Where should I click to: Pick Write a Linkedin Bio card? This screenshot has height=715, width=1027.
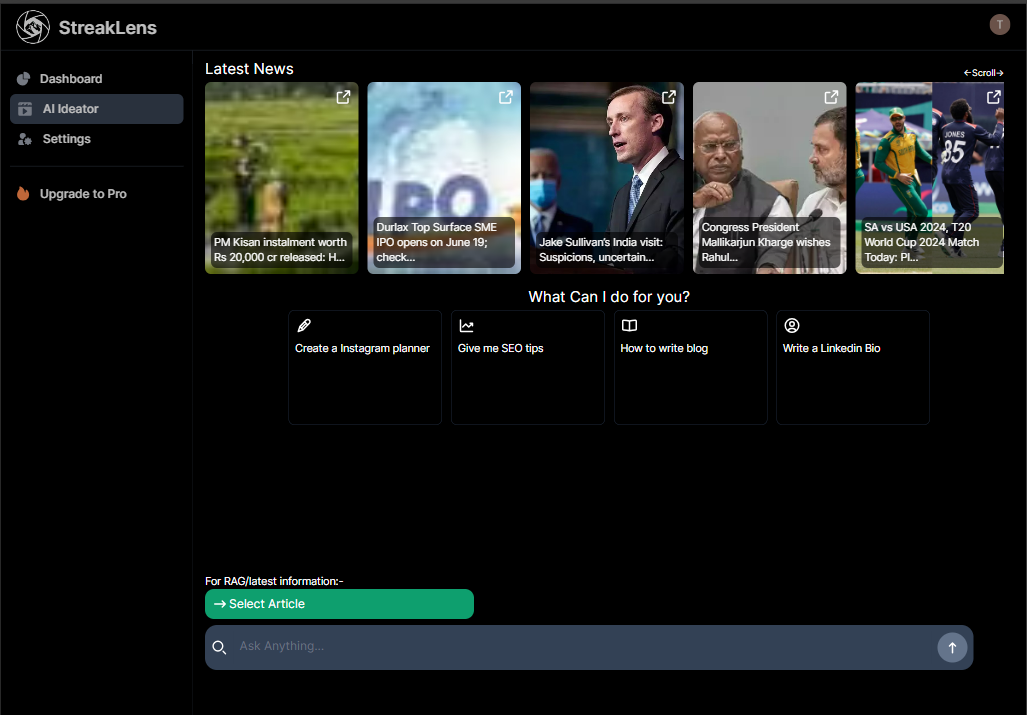(852, 367)
